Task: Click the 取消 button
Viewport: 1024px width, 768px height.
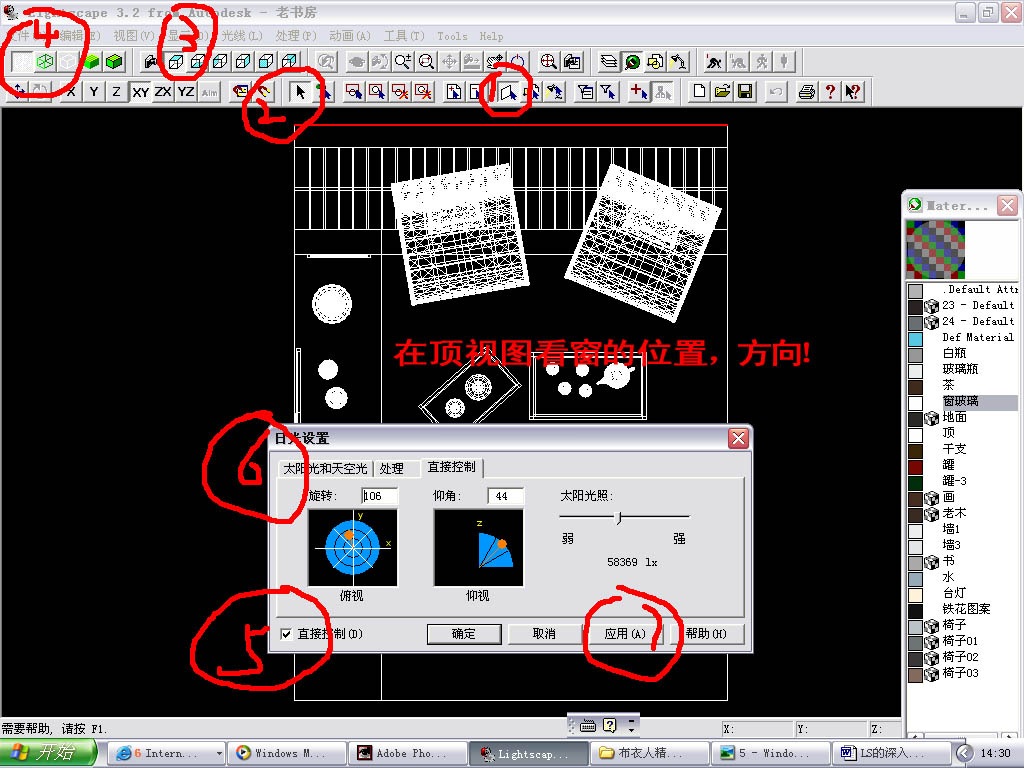Action: [544, 633]
